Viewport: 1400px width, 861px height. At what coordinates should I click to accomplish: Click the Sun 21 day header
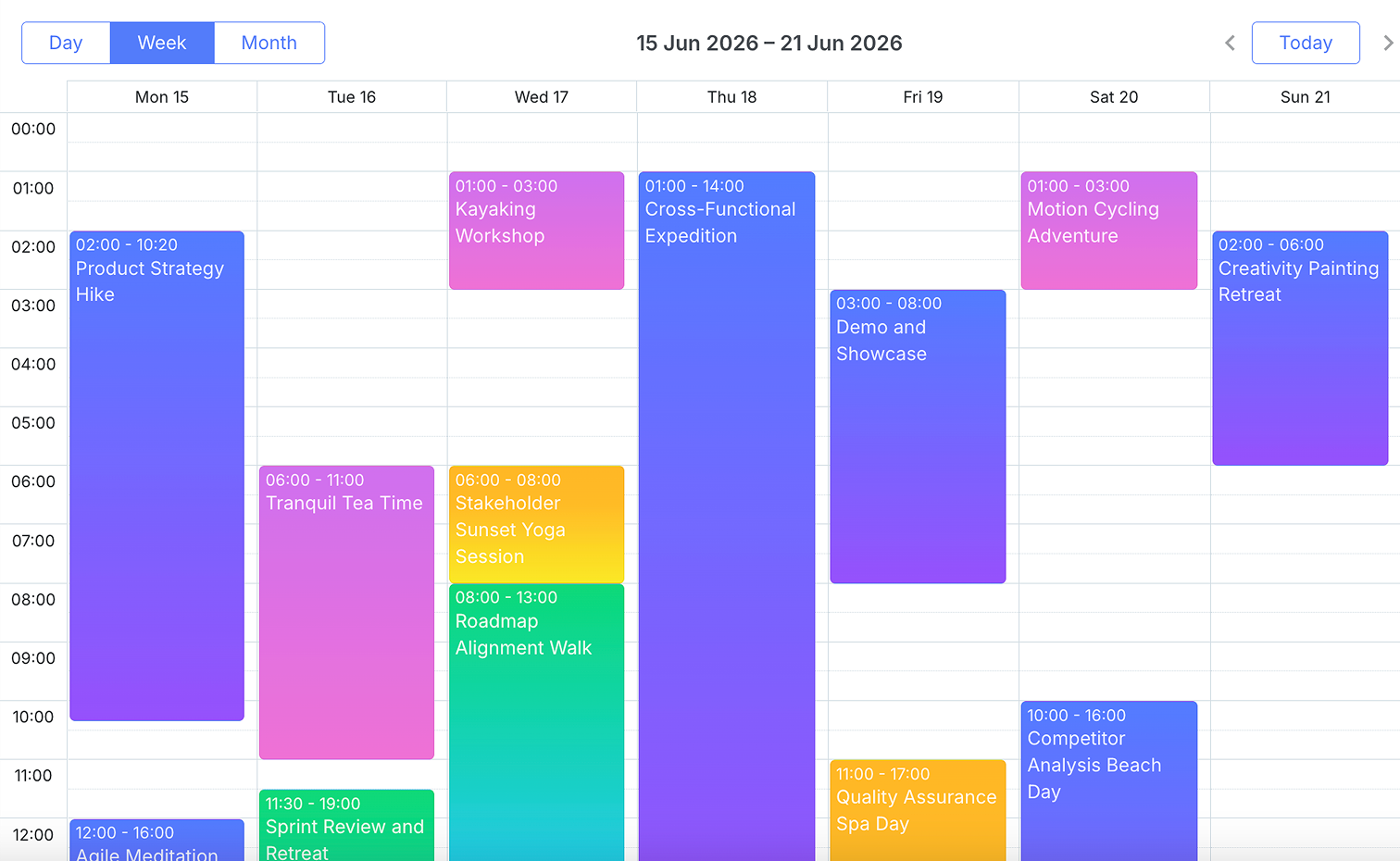[x=1306, y=97]
